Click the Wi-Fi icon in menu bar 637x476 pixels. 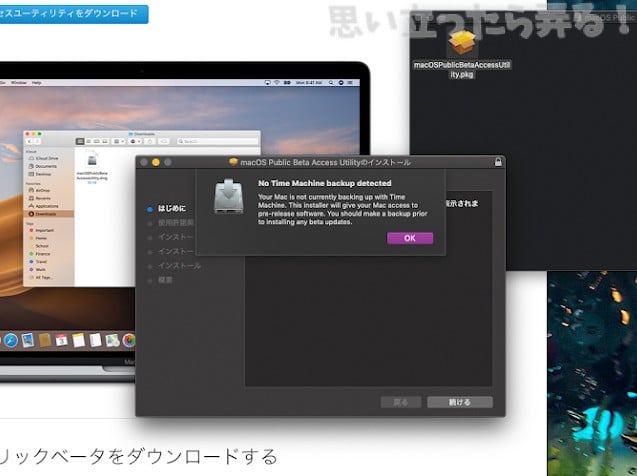point(277,82)
